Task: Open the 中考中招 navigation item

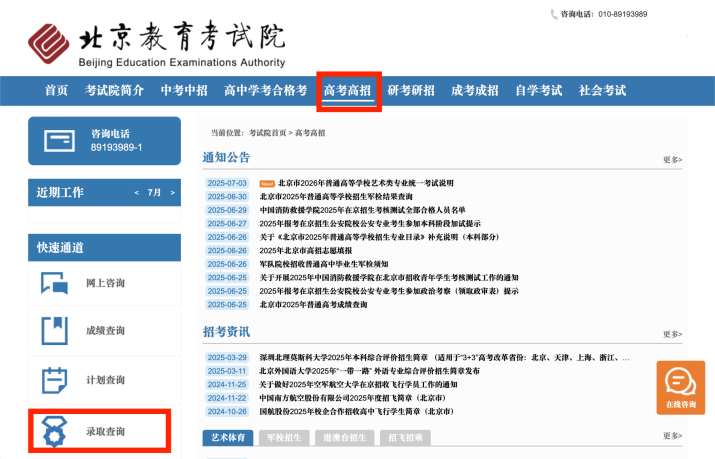Action: click(x=184, y=90)
